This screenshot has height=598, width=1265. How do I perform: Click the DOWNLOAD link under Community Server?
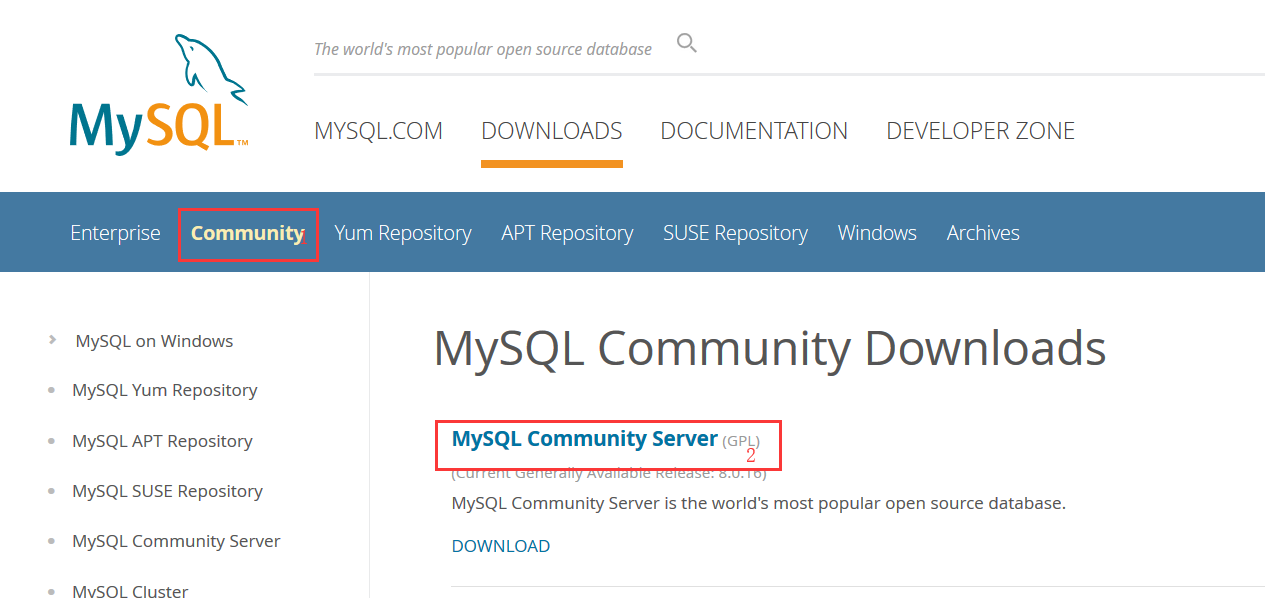501,546
